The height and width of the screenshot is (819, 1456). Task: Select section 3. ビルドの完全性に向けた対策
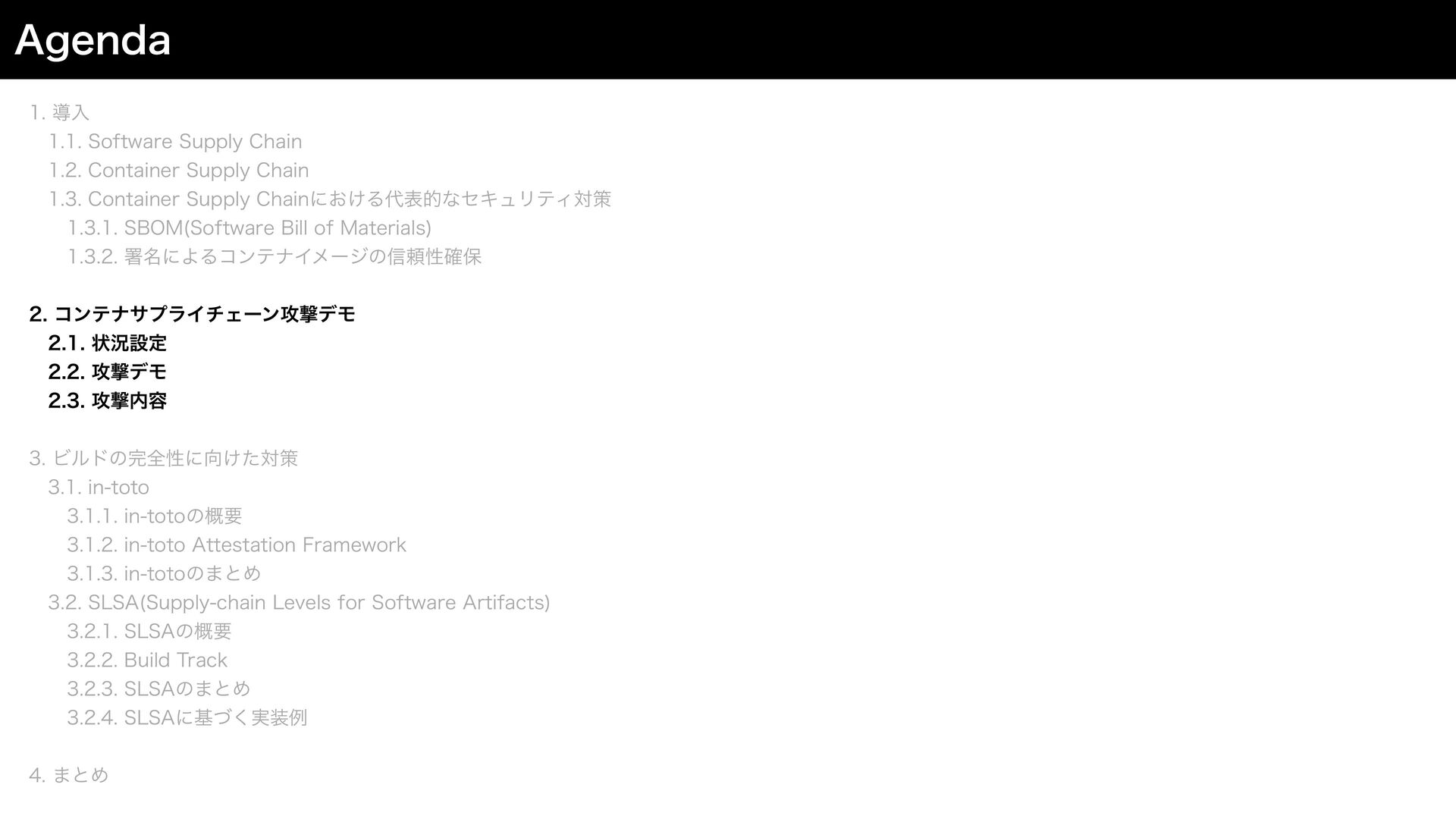164,459
